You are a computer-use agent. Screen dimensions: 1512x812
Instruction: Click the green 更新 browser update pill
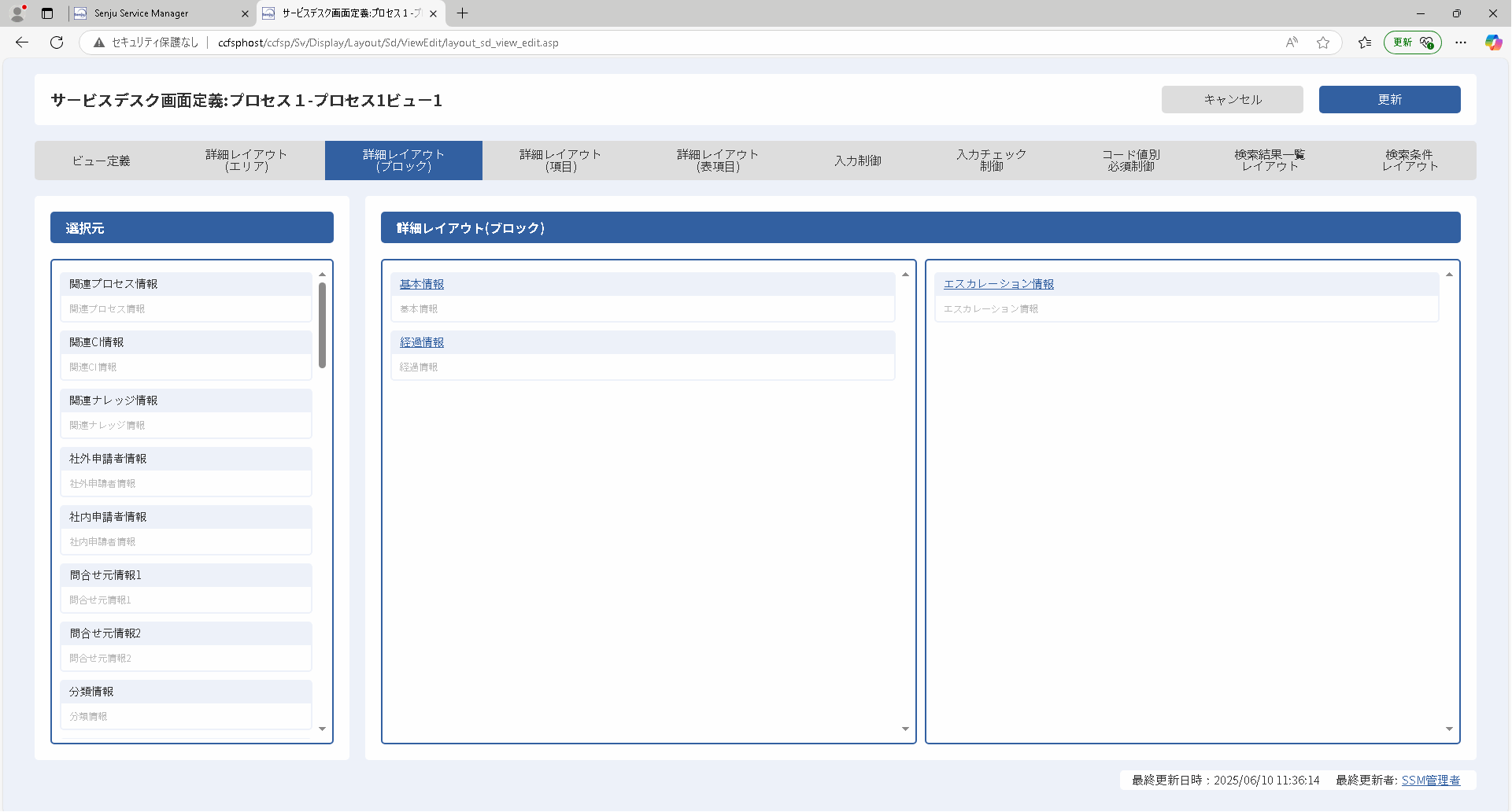click(1413, 42)
